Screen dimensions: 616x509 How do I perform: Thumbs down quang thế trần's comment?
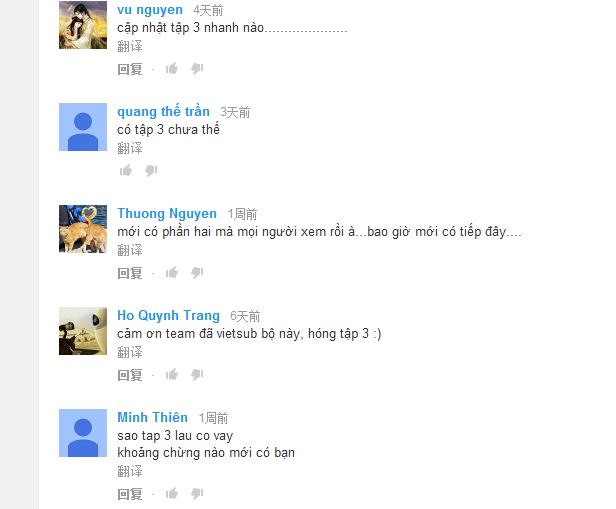(x=151, y=170)
